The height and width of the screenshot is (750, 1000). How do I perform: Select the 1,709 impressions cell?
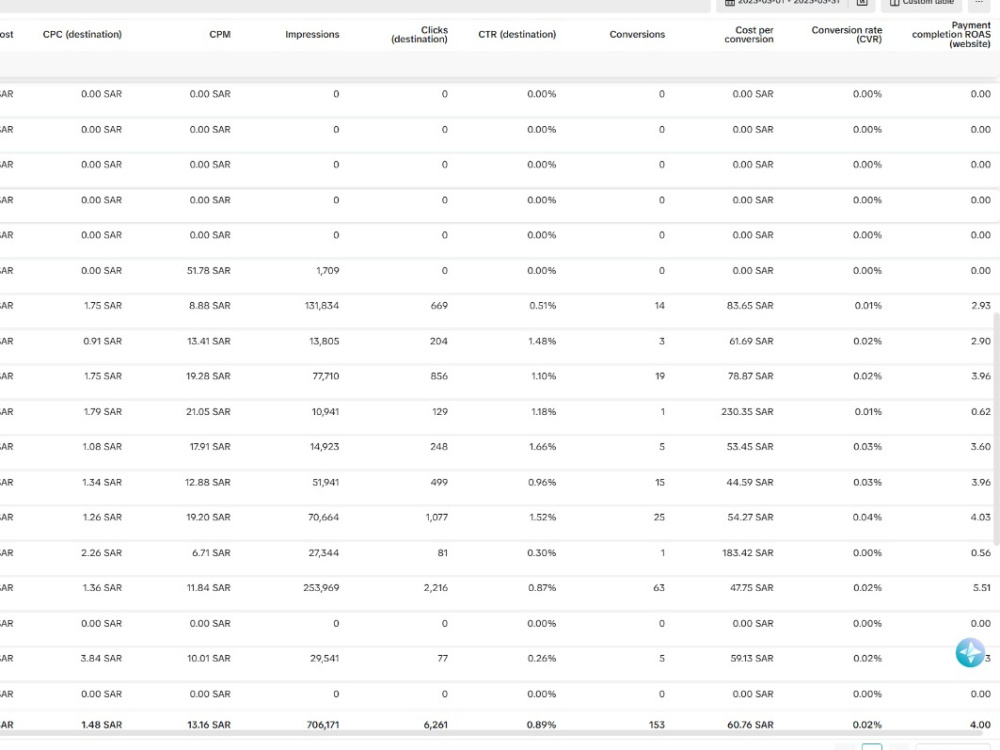328,270
